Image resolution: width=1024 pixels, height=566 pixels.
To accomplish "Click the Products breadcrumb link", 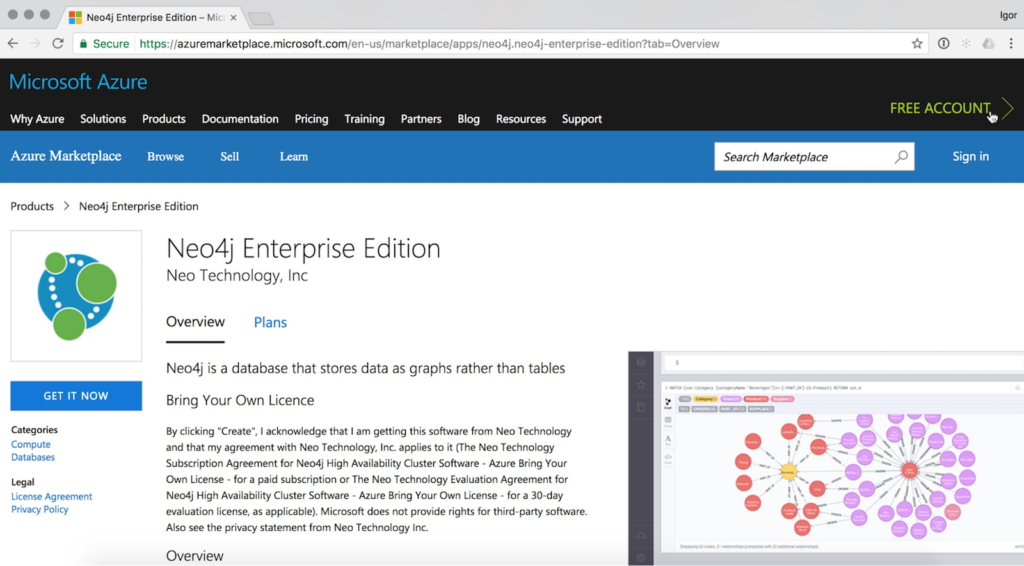I will (x=32, y=206).
